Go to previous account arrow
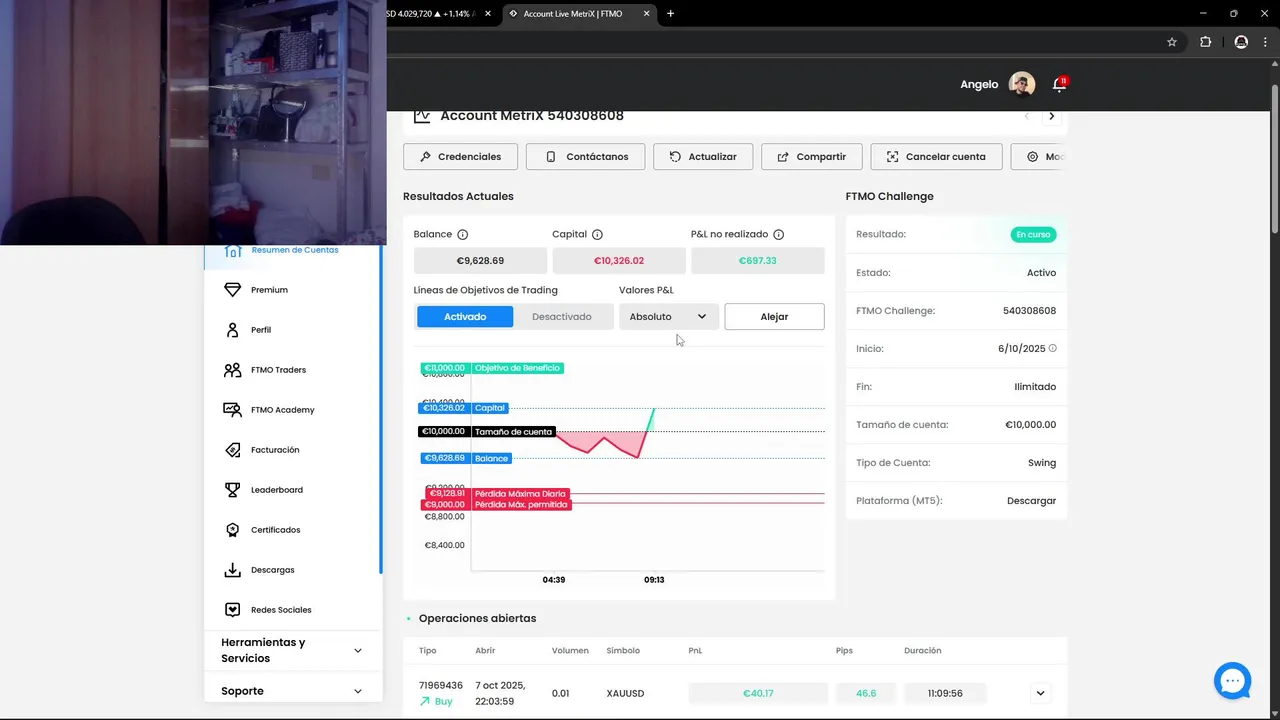Image resolution: width=1280 pixels, height=720 pixels. coord(1026,117)
